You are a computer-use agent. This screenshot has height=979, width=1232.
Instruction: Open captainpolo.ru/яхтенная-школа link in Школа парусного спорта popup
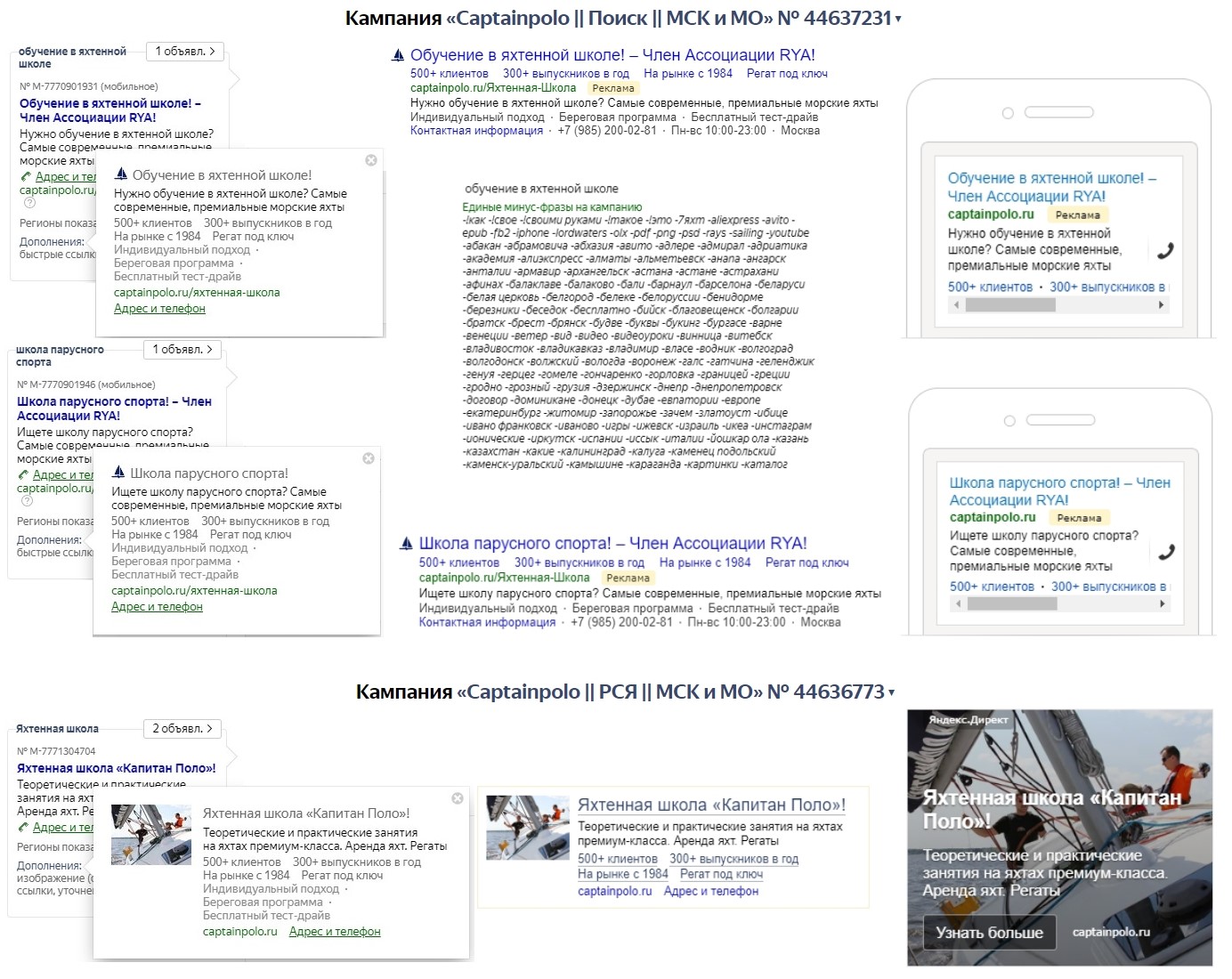pos(194,591)
